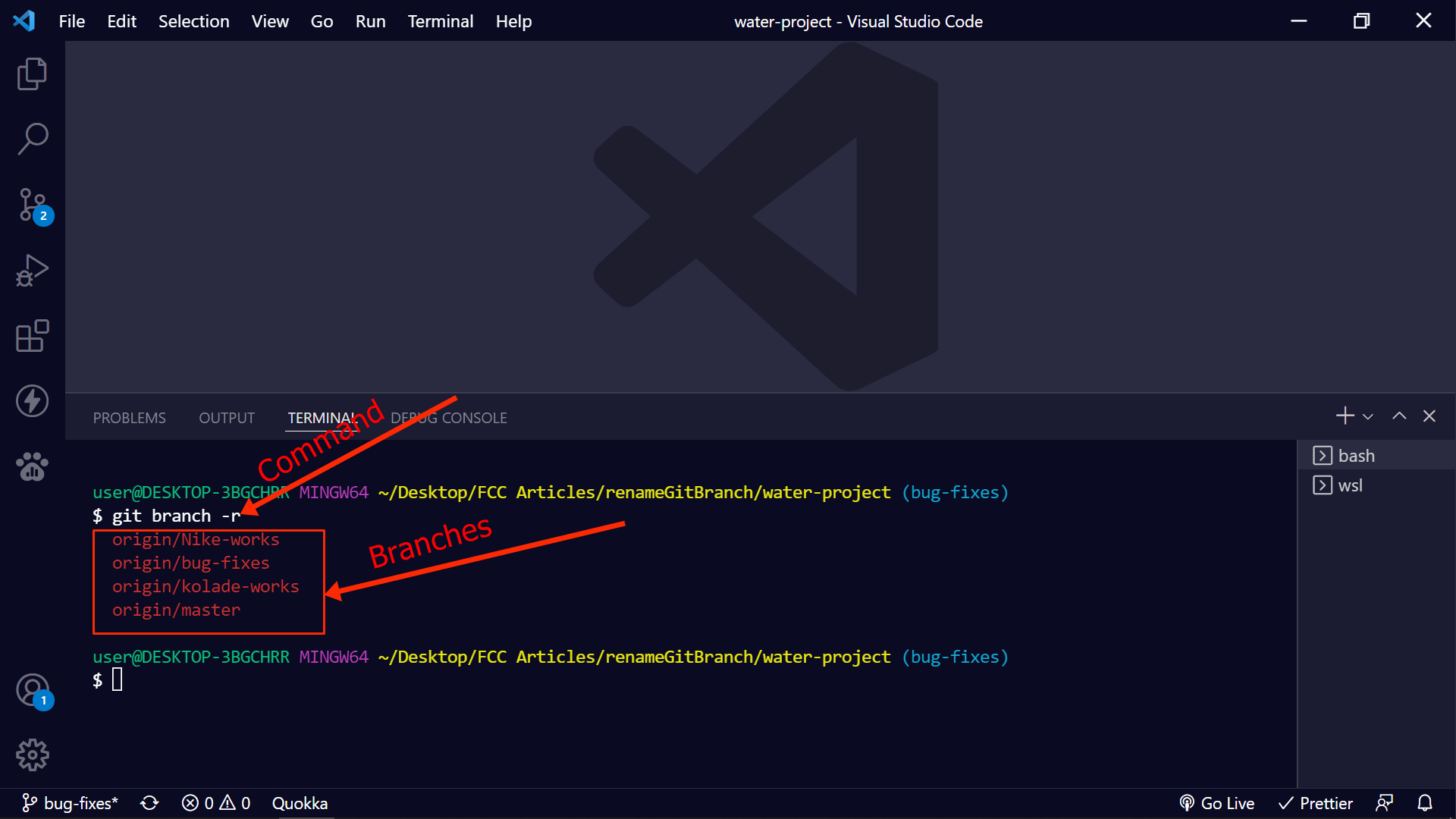Click the origin/master branch text
The width and height of the screenshot is (1456, 819).
point(176,610)
